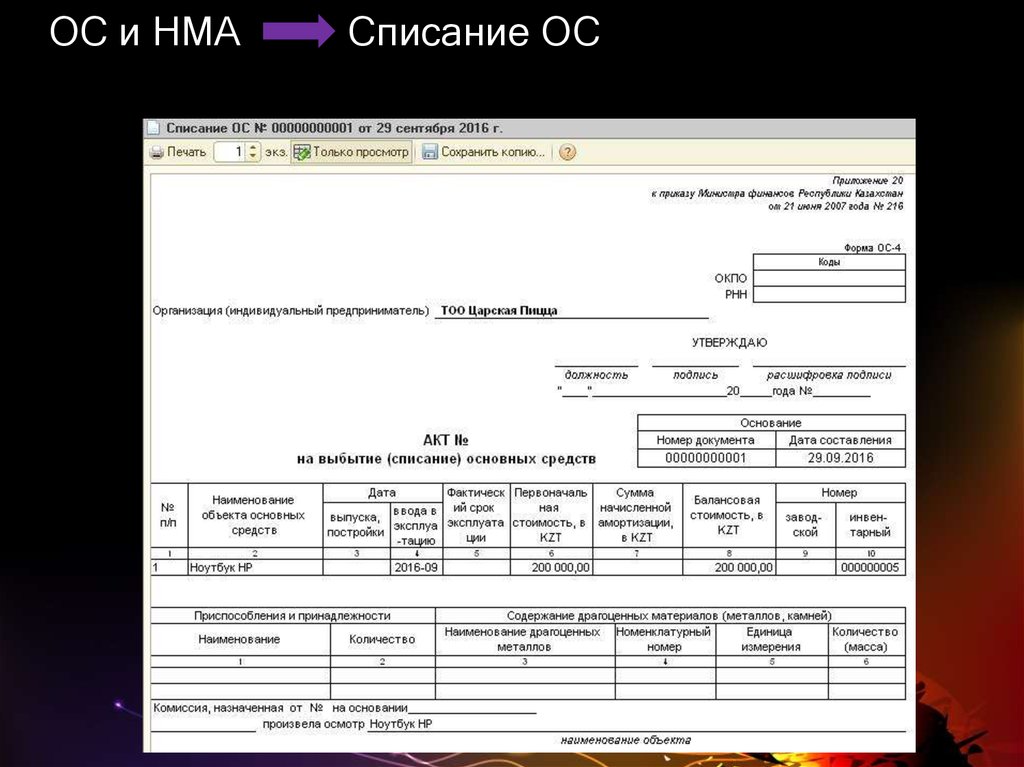Screen dimensions: 1024x767
Task: Open help with the question mark icon
Action: tap(567, 152)
